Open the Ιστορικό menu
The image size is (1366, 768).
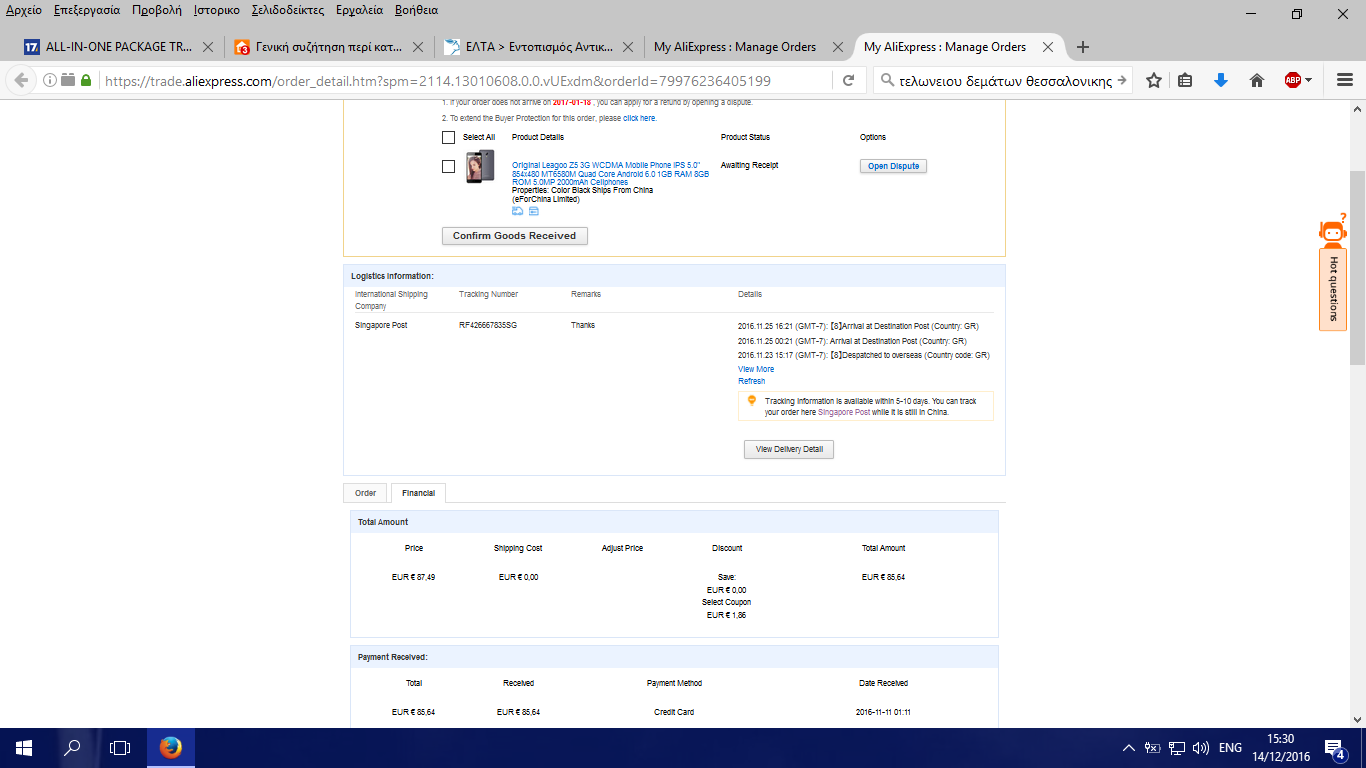pos(215,10)
